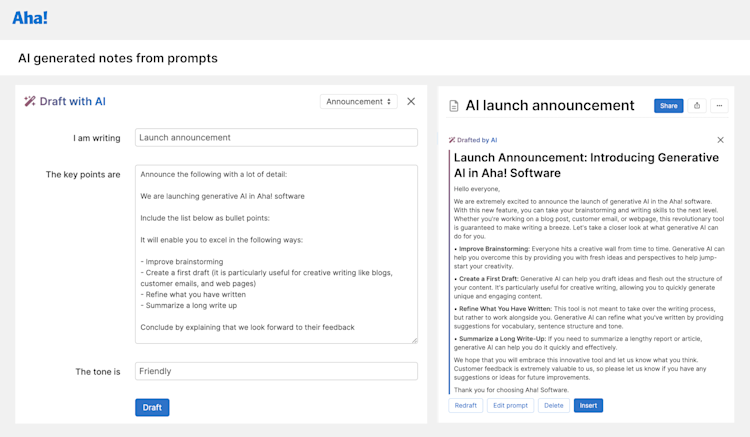Click the 'Hello everyone,' line
This screenshot has height=437, width=750.
(x=476, y=189)
